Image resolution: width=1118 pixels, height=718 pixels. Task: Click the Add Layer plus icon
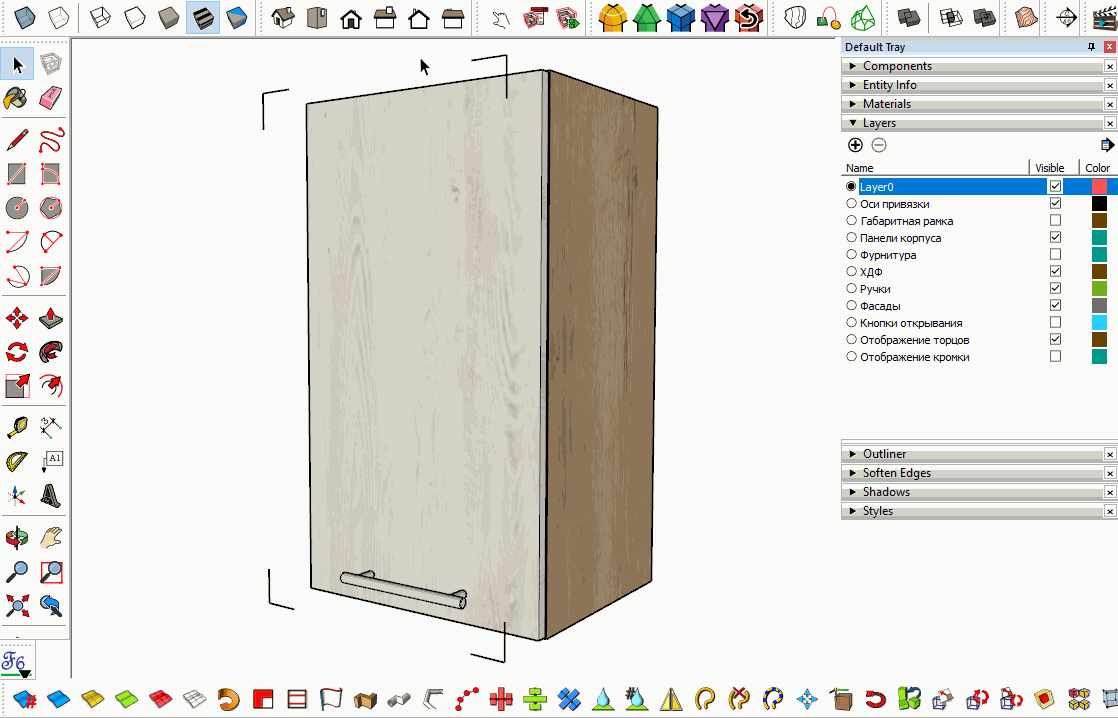pyautogui.click(x=855, y=145)
